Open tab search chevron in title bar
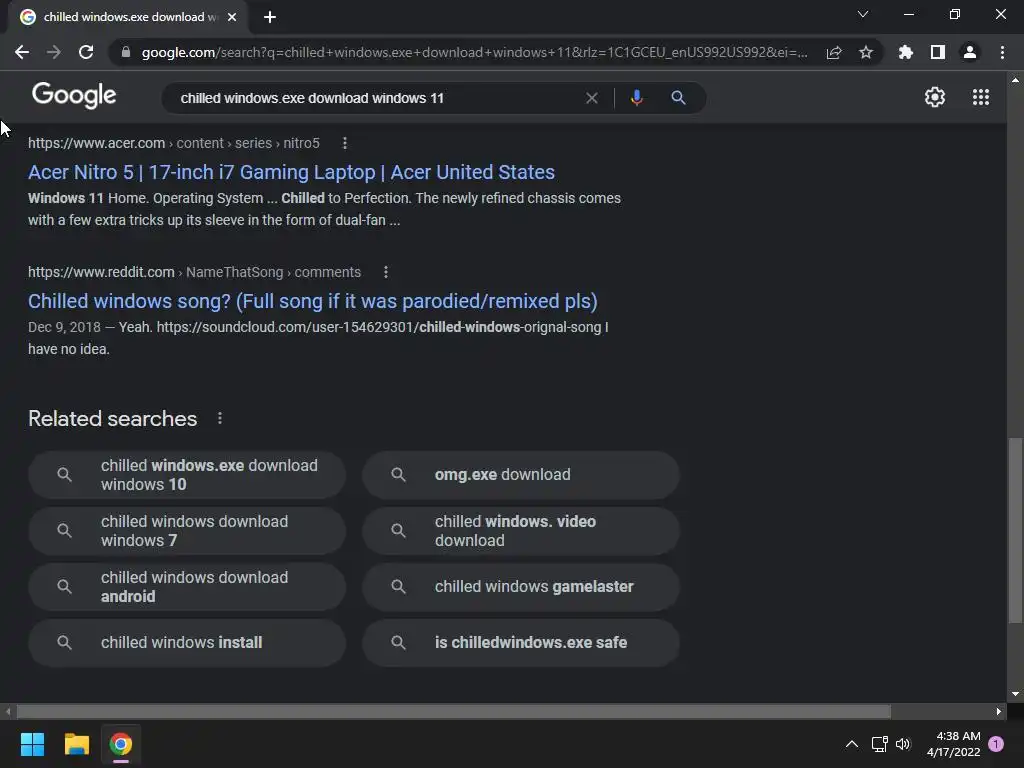The height and width of the screenshot is (768, 1024). tap(863, 14)
